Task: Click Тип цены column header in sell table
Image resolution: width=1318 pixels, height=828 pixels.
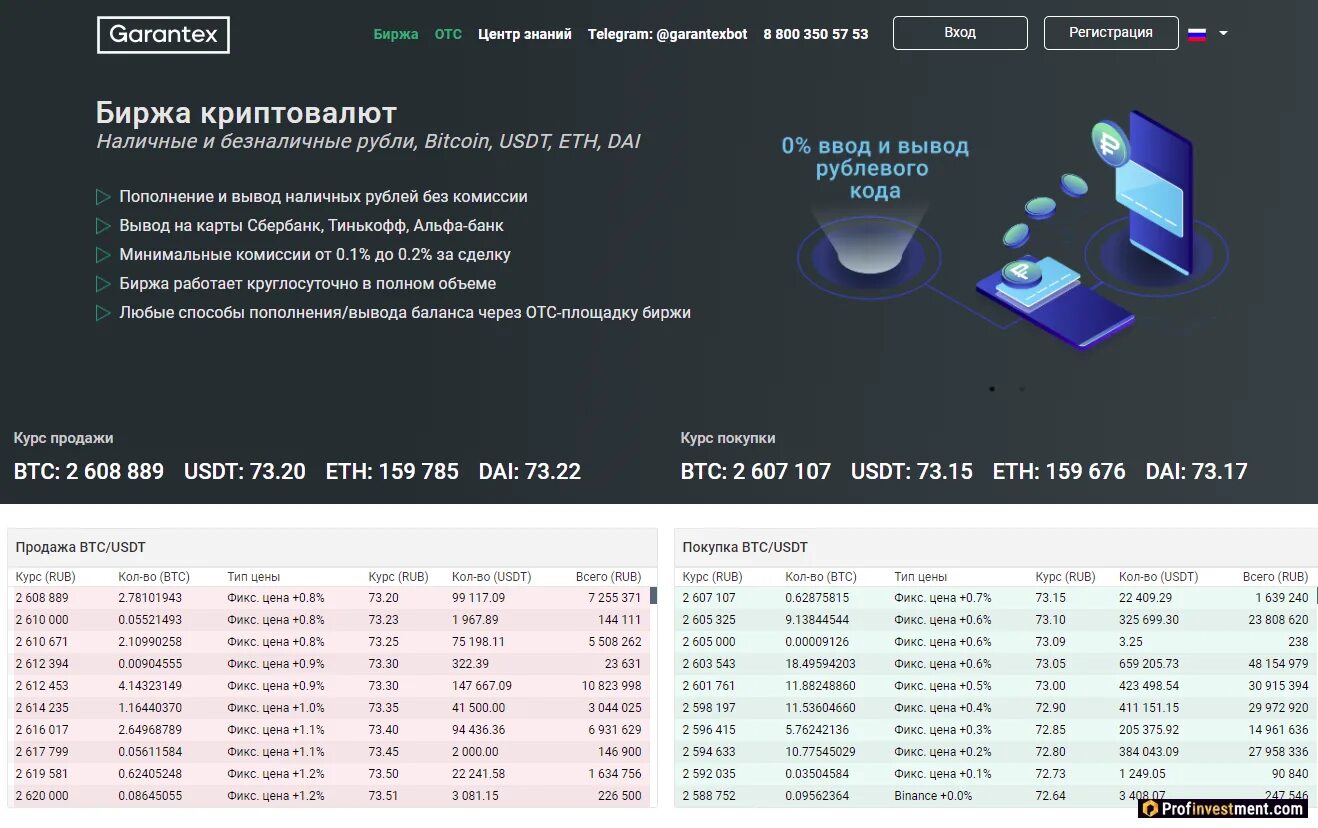Action: tap(254, 577)
